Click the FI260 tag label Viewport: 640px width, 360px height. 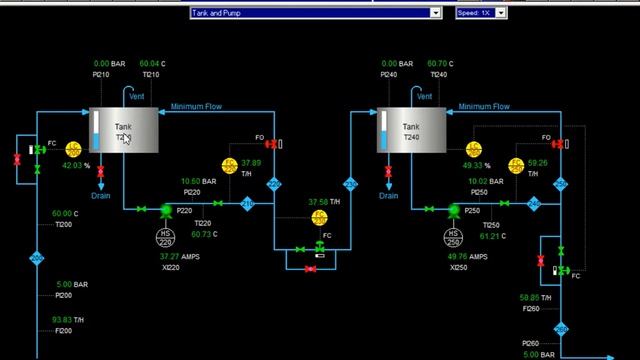pyautogui.click(x=531, y=309)
